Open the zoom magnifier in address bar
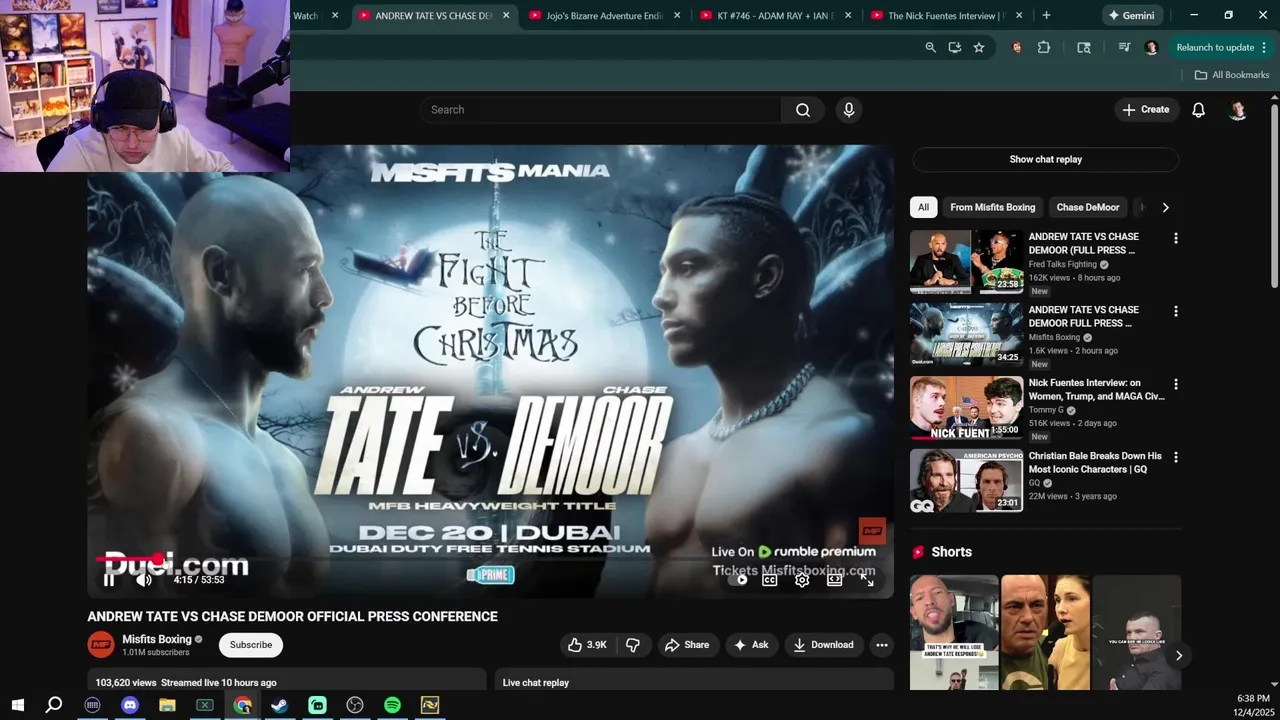This screenshot has width=1280, height=720. click(x=930, y=47)
